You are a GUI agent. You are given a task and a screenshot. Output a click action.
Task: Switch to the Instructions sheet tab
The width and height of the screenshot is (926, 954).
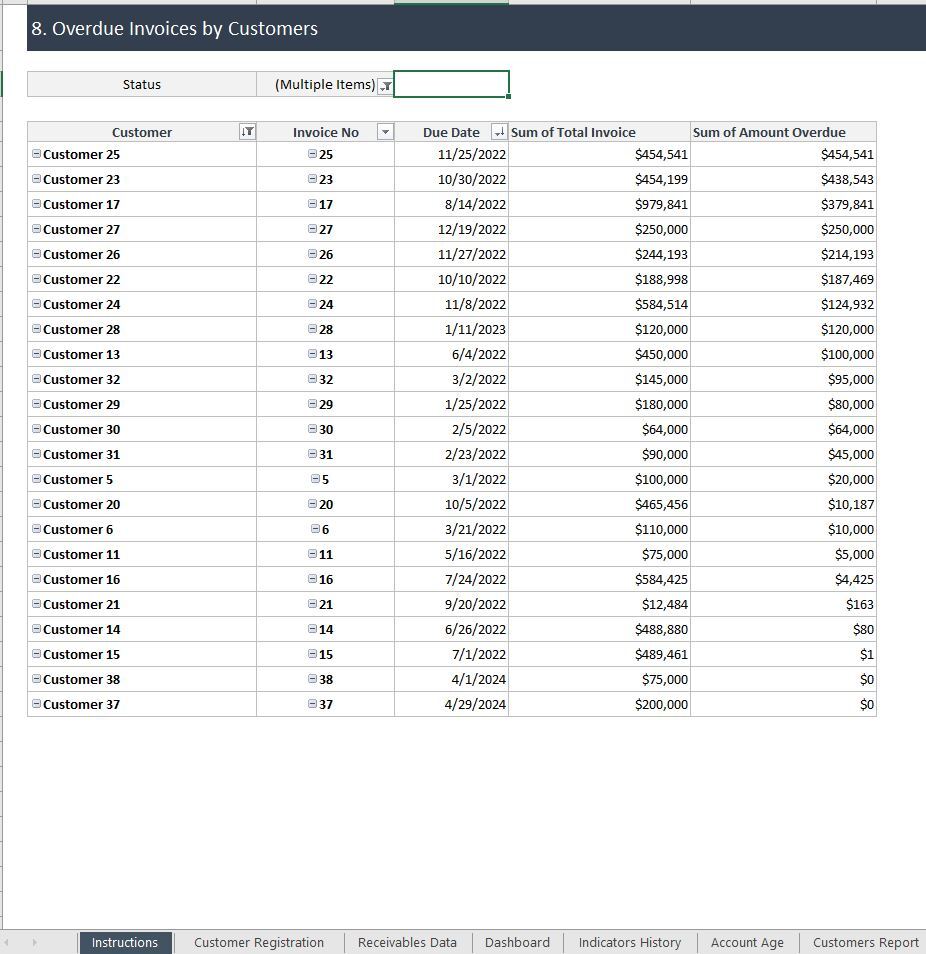click(x=125, y=942)
